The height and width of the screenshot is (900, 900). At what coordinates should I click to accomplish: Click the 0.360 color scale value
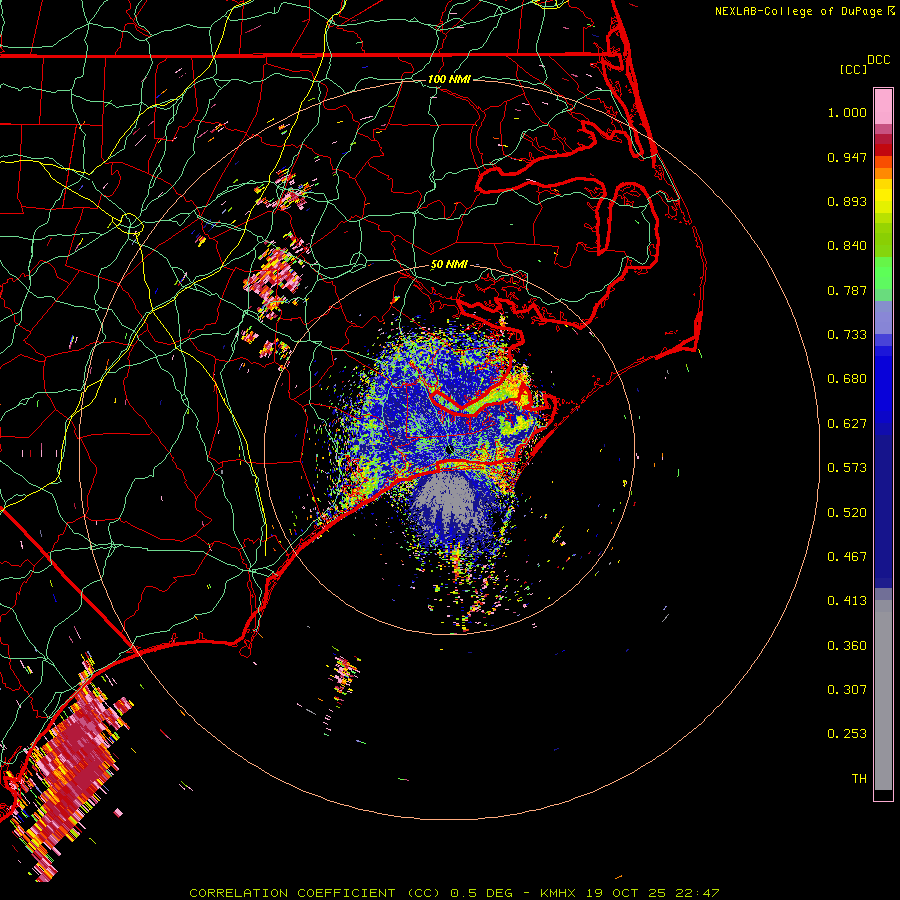tap(847, 646)
